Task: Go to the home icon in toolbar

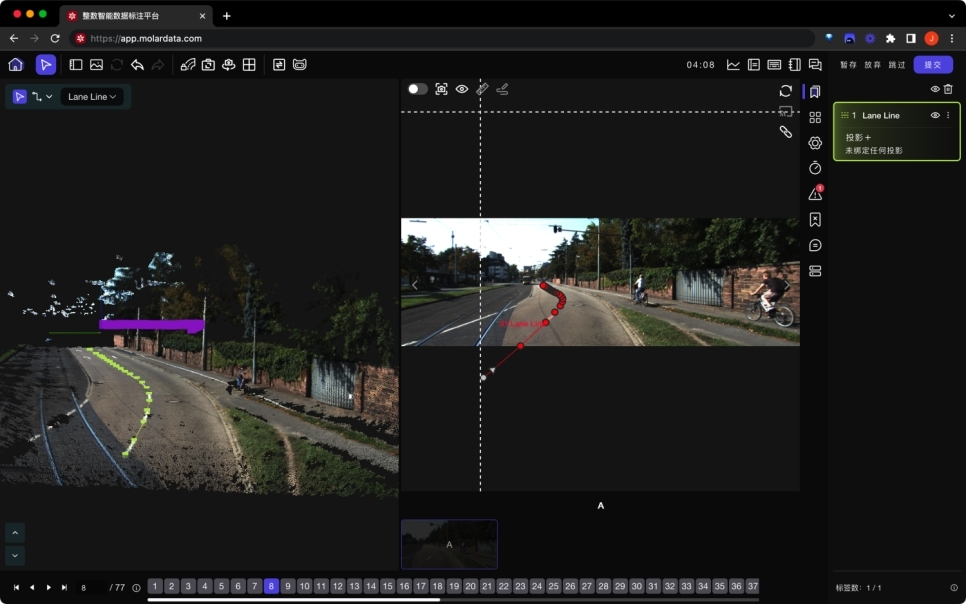Action: 15,65
